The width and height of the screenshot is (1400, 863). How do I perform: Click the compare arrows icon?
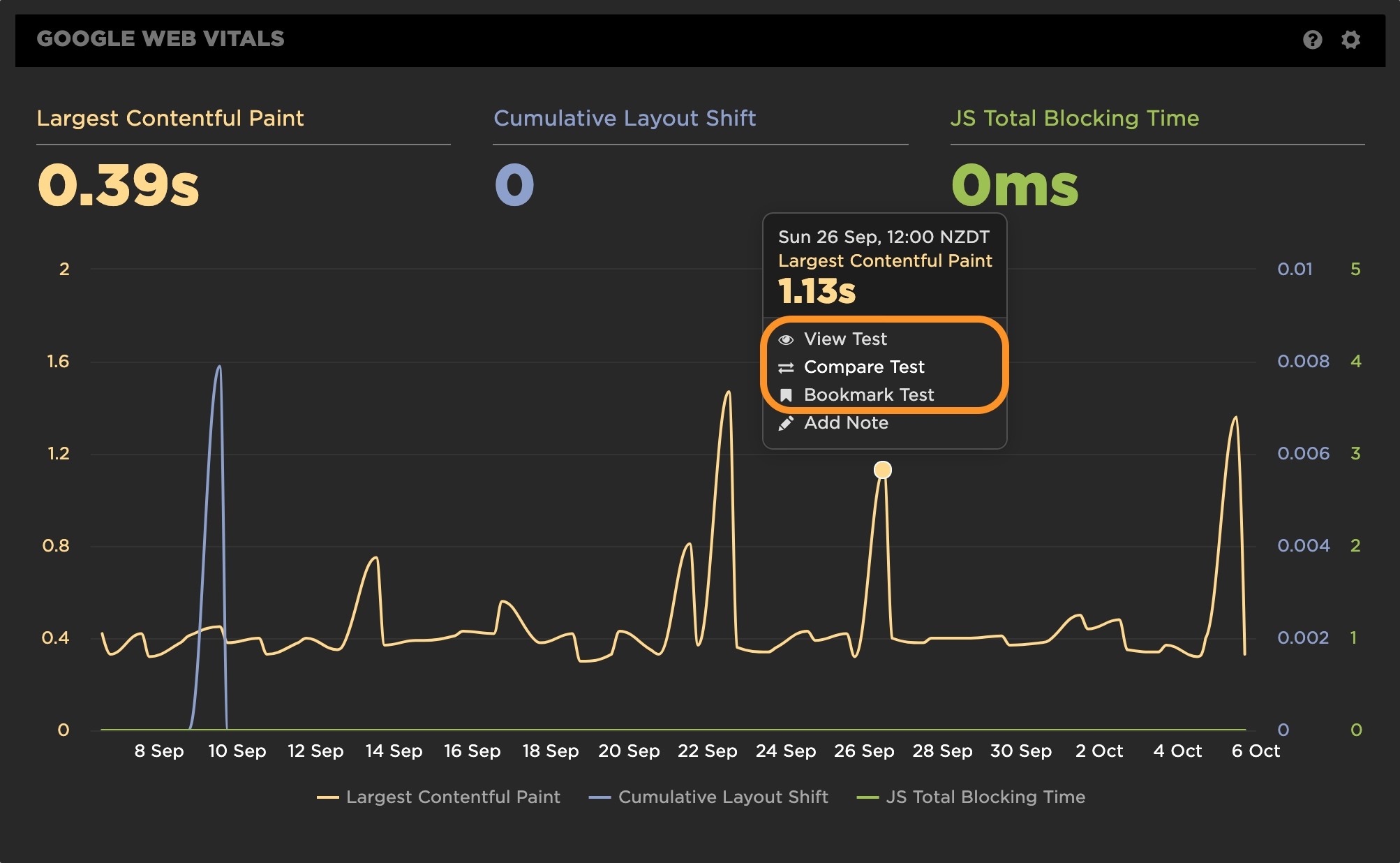coord(786,367)
